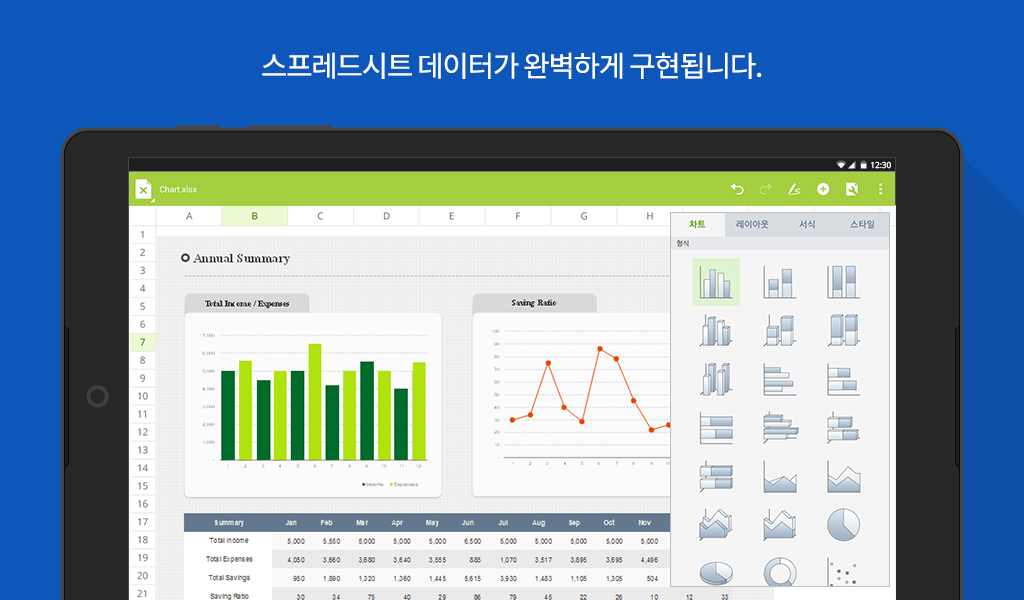1024x600 pixels.
Task: Click the Undo arrow
Action: click(x=737, y=189)
